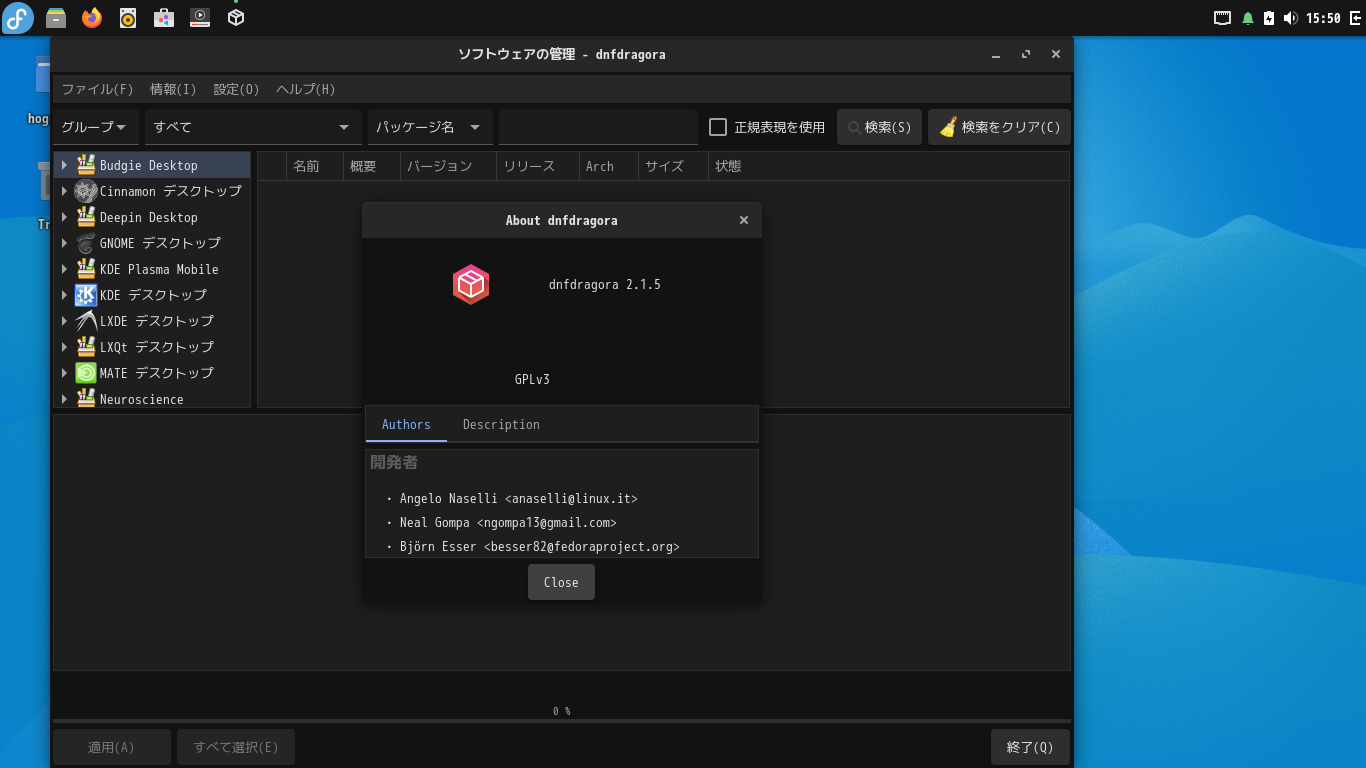Open the software store briefcase launcher
This screenshot has height=768, width=1366.
click(164, 18)
